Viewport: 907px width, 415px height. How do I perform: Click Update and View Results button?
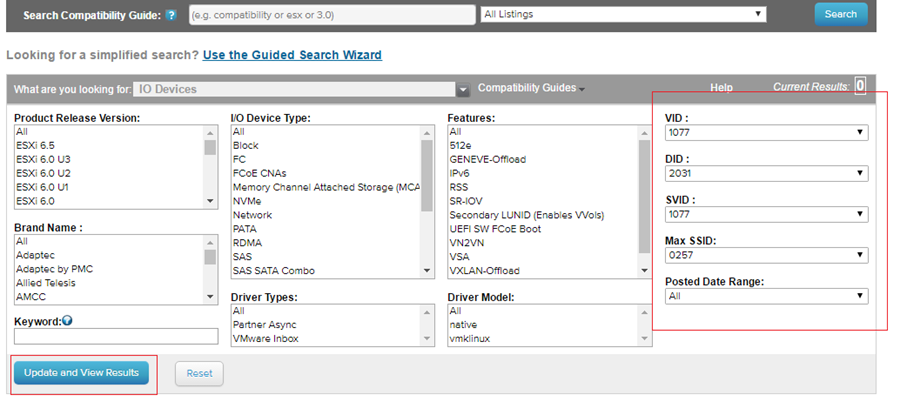click(82, 373)
